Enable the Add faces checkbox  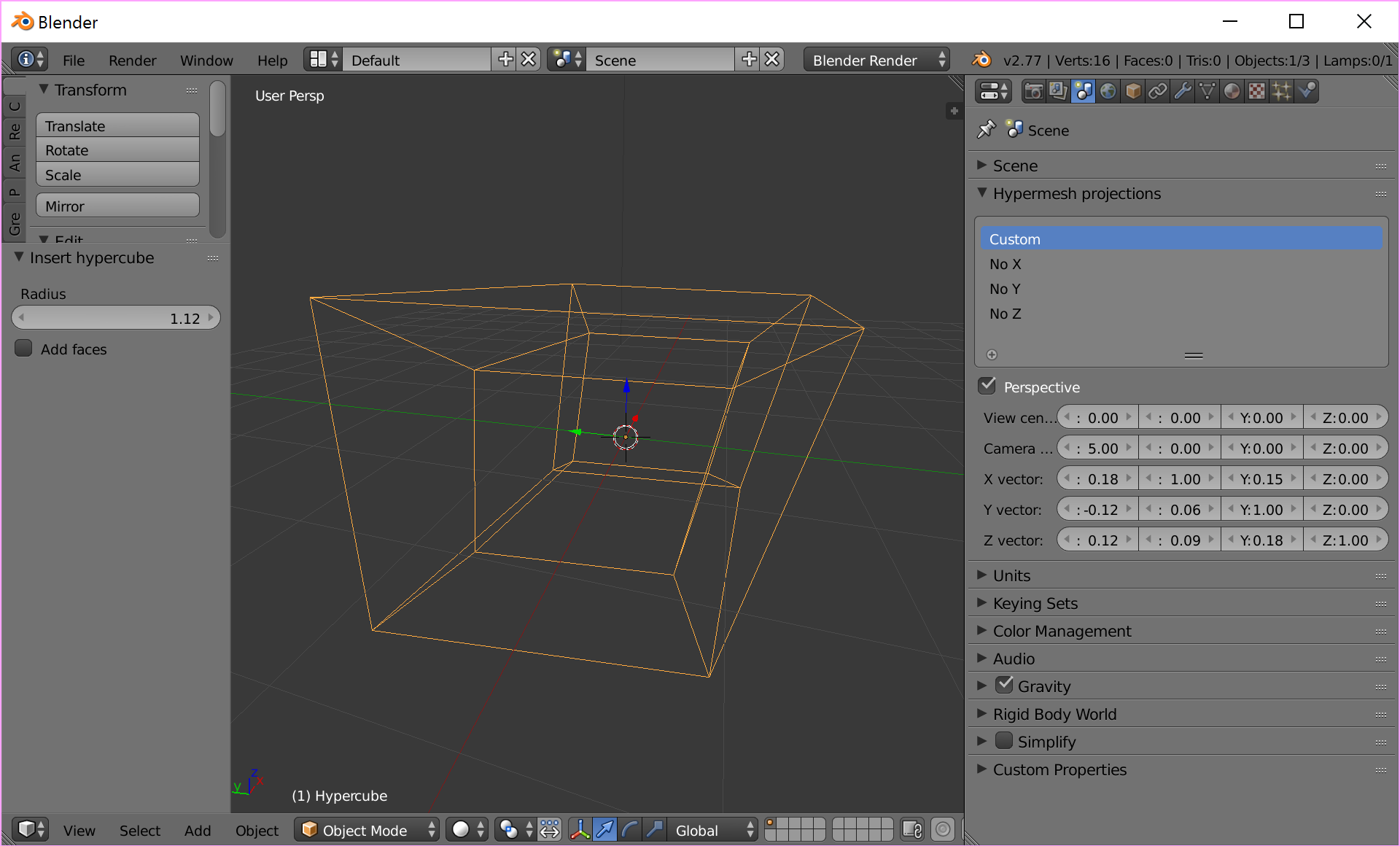[x=23, y=349]
